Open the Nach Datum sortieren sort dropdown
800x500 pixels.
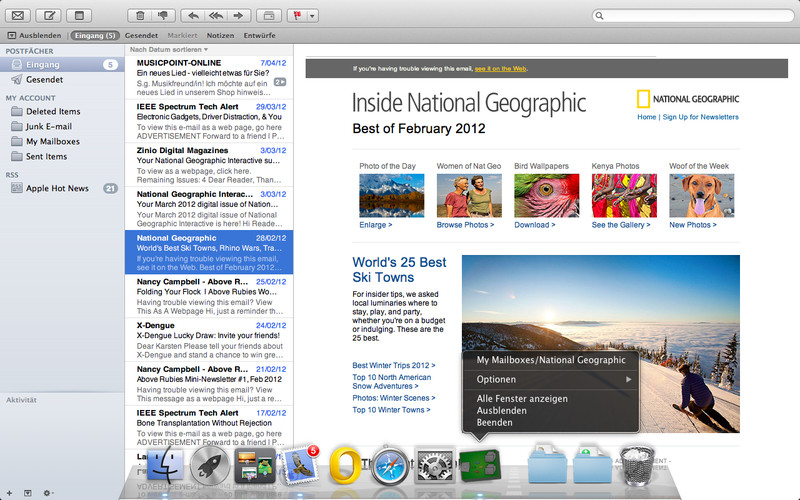[168, 49]
